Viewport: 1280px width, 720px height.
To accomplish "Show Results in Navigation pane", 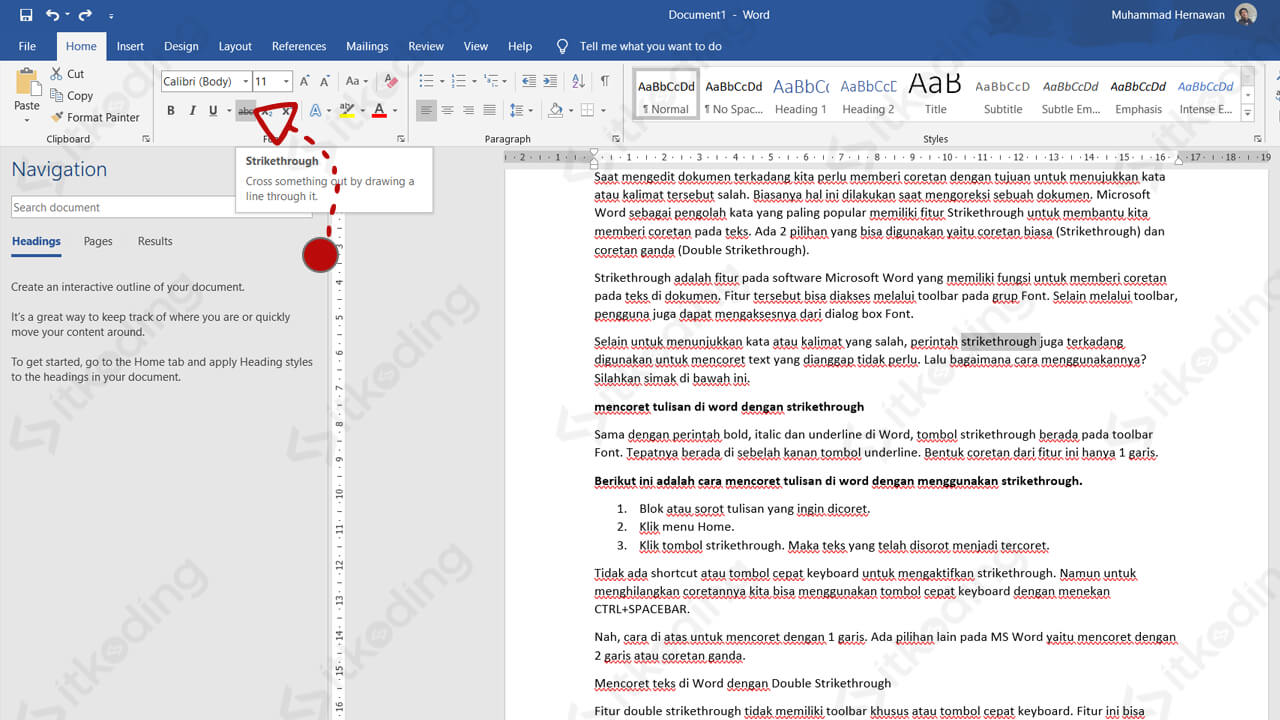I will click(155, 241).
